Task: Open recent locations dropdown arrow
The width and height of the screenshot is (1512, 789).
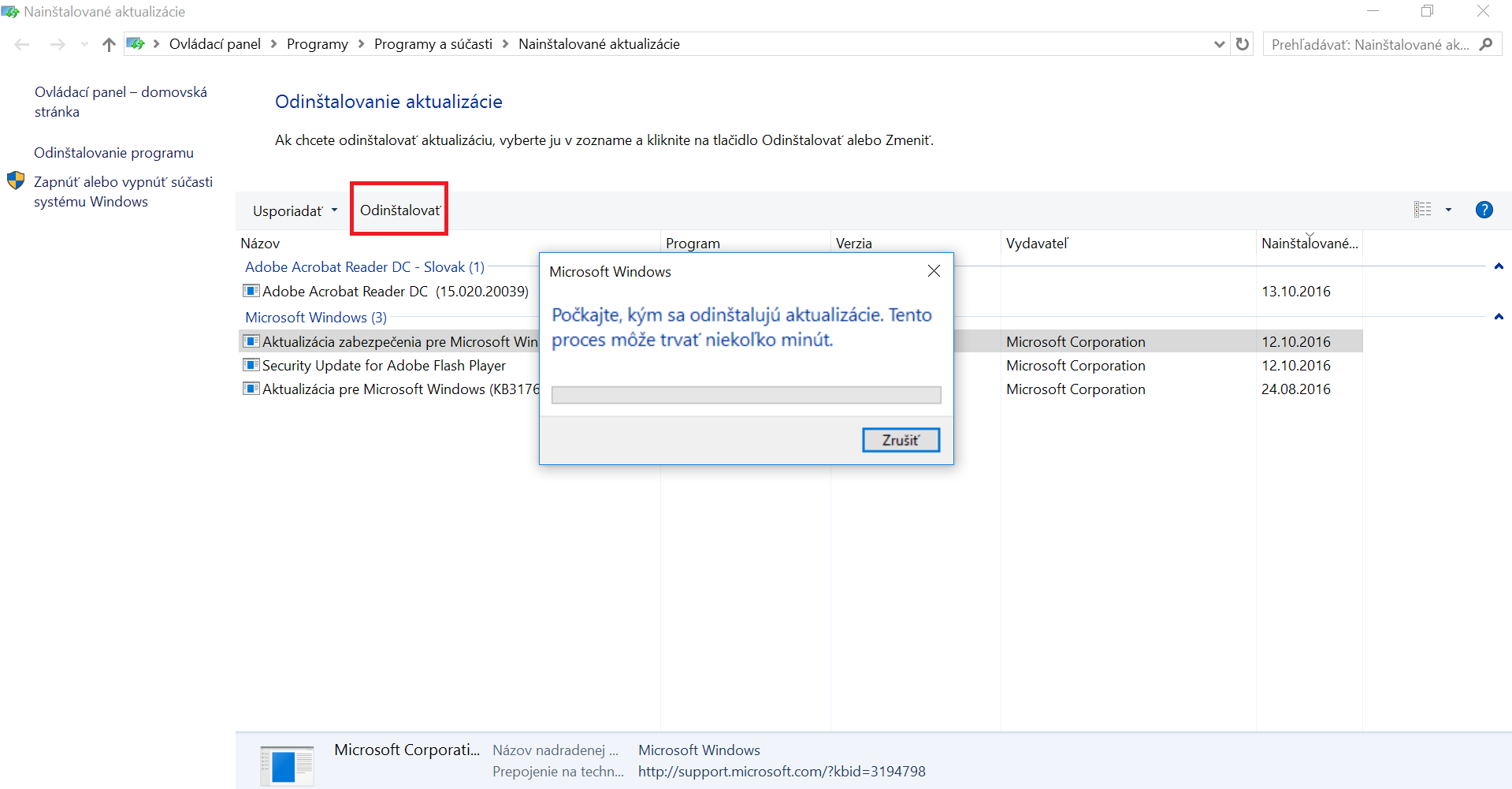Action: point(84,44)
